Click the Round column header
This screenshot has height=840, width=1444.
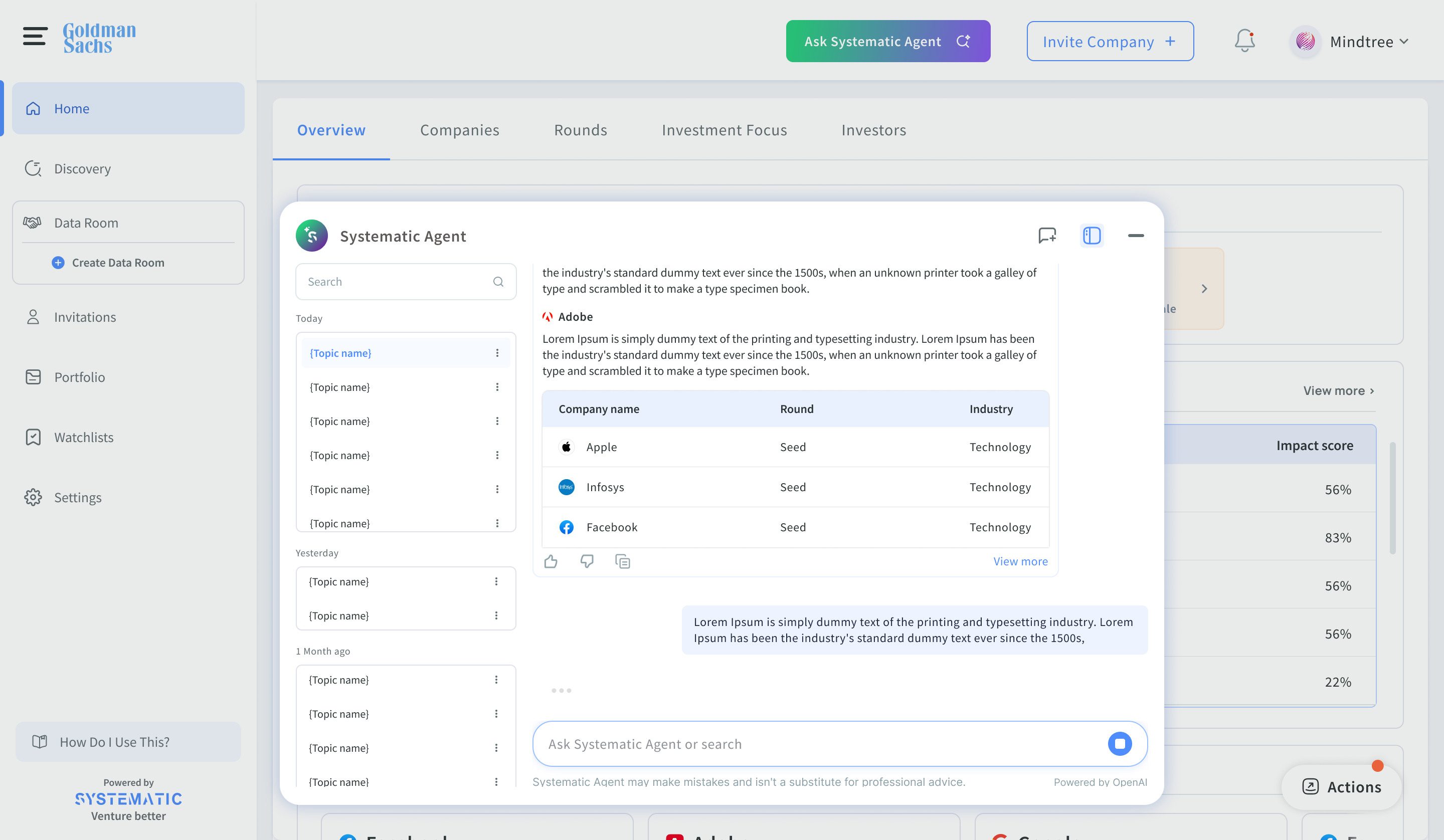[x=797, y=408]
